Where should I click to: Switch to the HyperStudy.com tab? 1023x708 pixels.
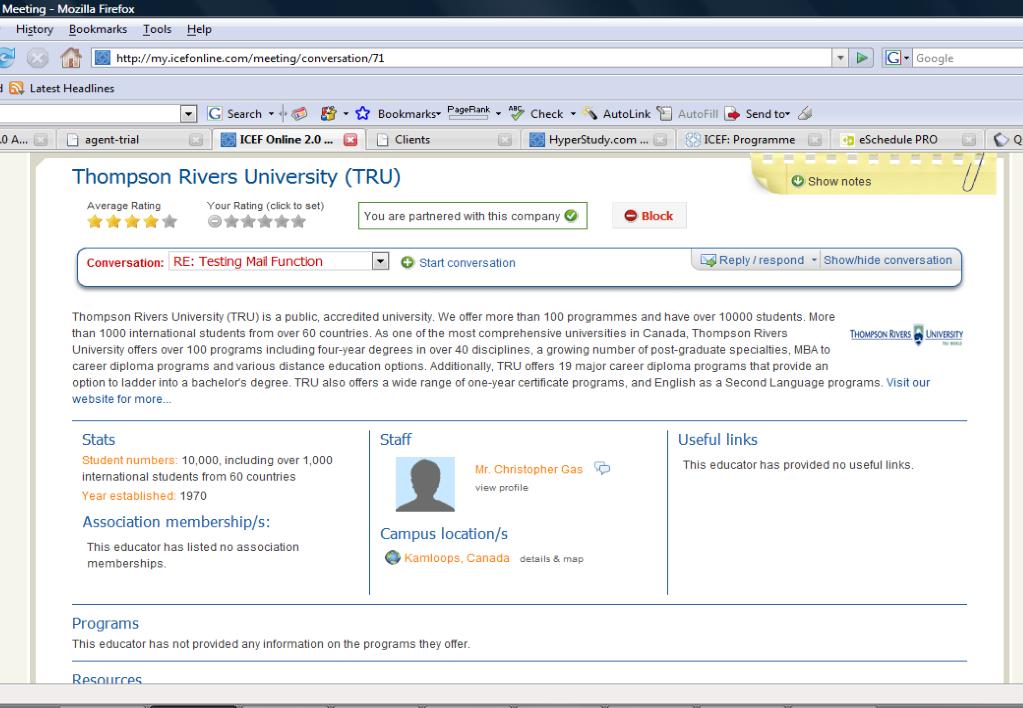[x=597, y=140]
